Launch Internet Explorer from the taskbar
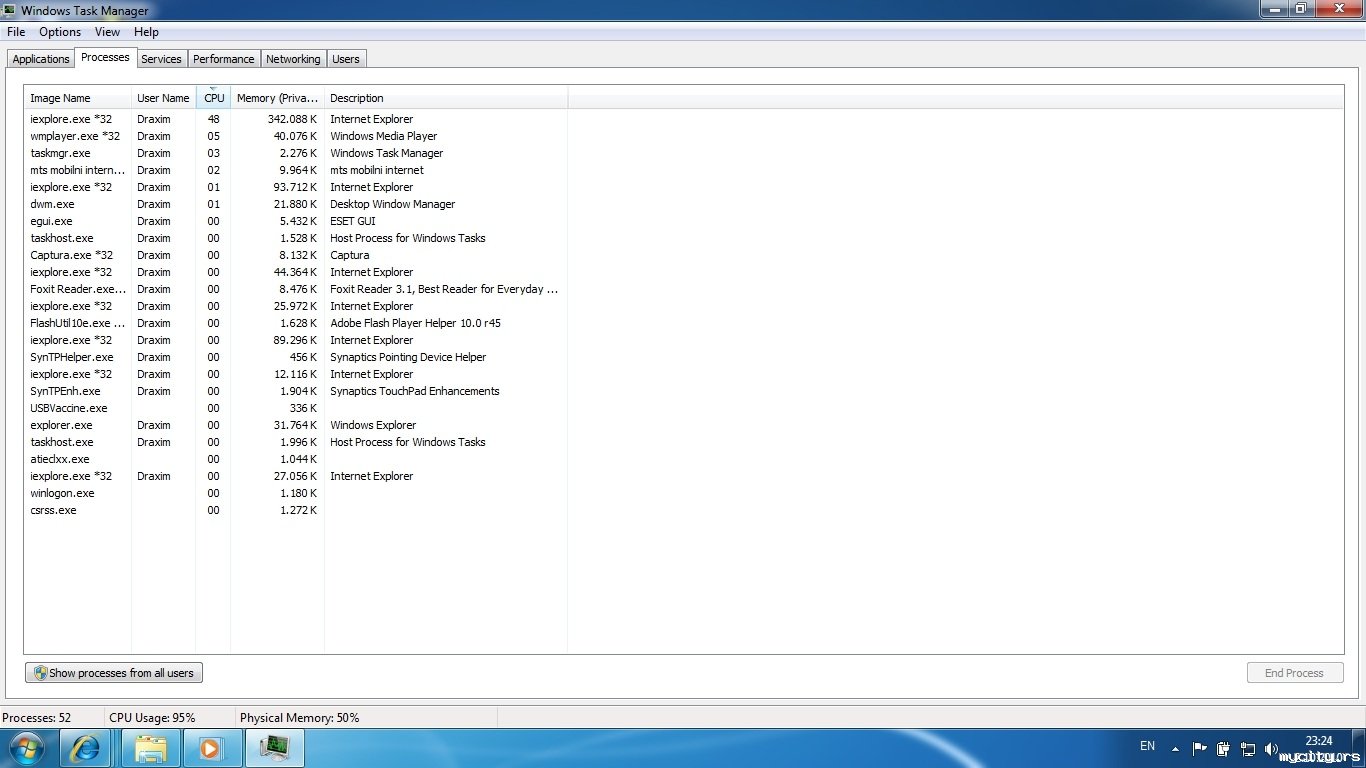Image resolution: width=1366 pixels, height=768 pixels. tap(86, 748)
